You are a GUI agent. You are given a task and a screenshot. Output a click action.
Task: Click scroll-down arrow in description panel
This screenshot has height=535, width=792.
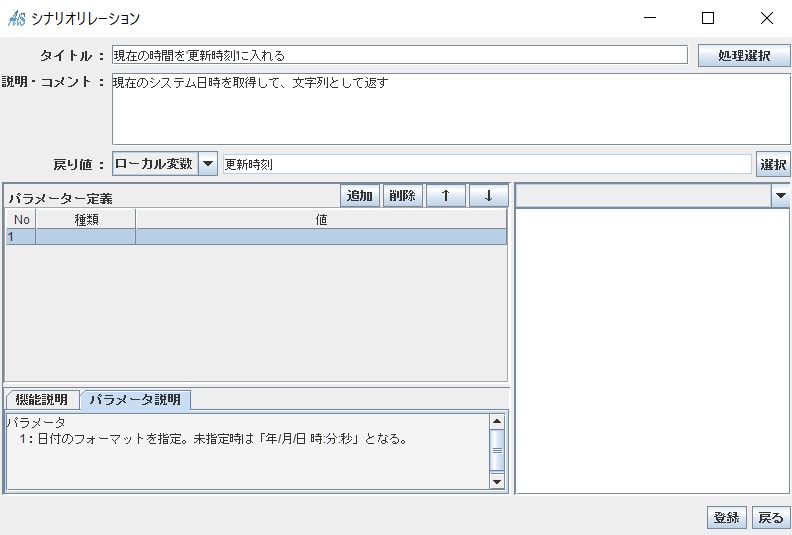click(x=497, y=481)
